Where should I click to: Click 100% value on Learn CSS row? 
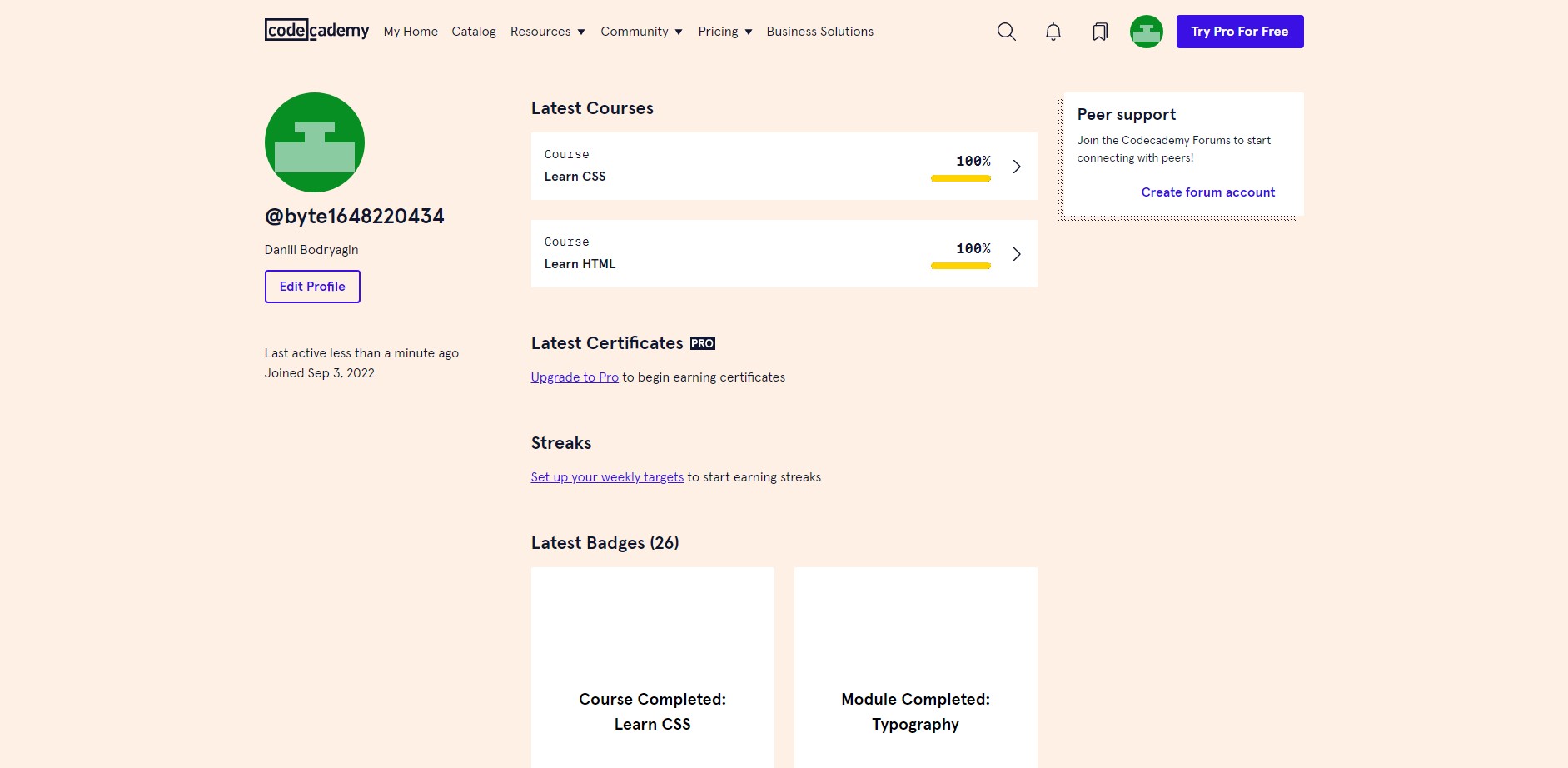click(x=973, y=162)
